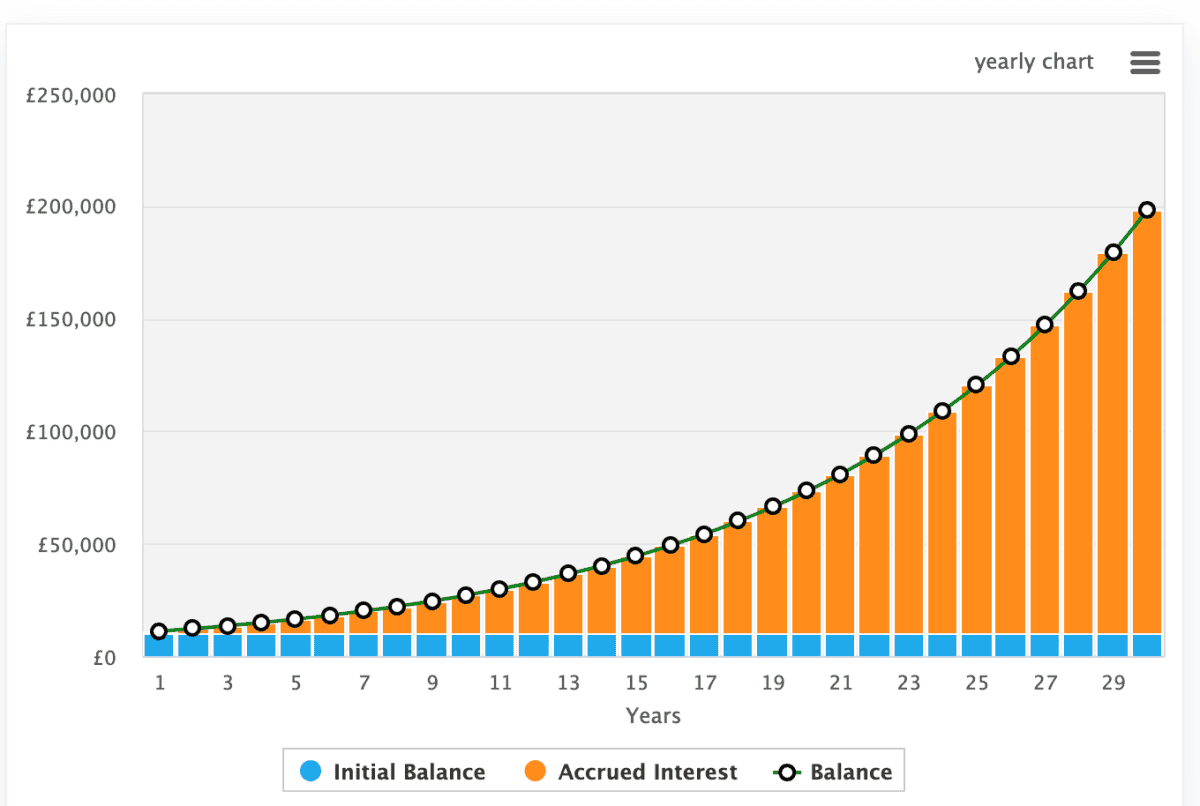The height and width of the screenshot is (806, 1200).
Task: Click the balance marker for year 15
Action: click(635, 555)
